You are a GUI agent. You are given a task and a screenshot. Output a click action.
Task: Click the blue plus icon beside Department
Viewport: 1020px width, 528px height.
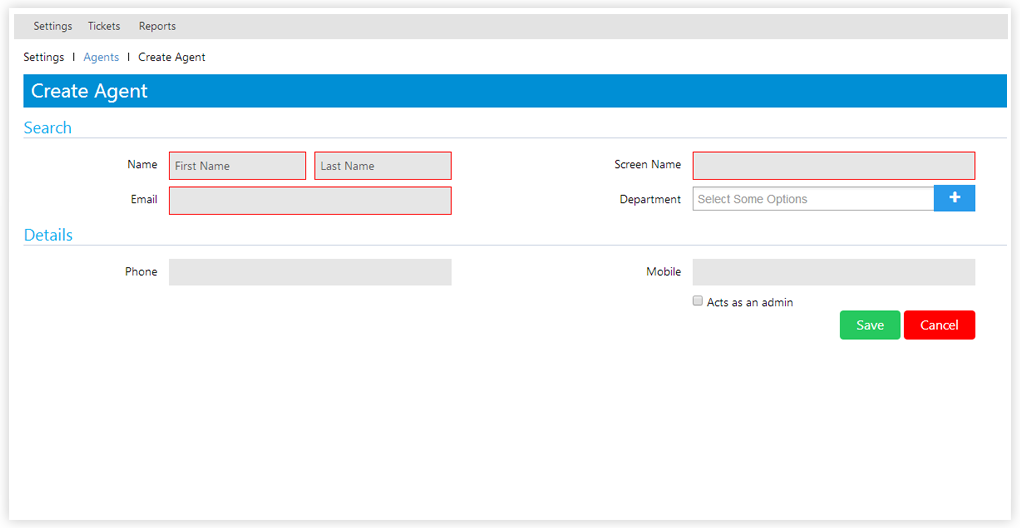[x=954, y=198]
